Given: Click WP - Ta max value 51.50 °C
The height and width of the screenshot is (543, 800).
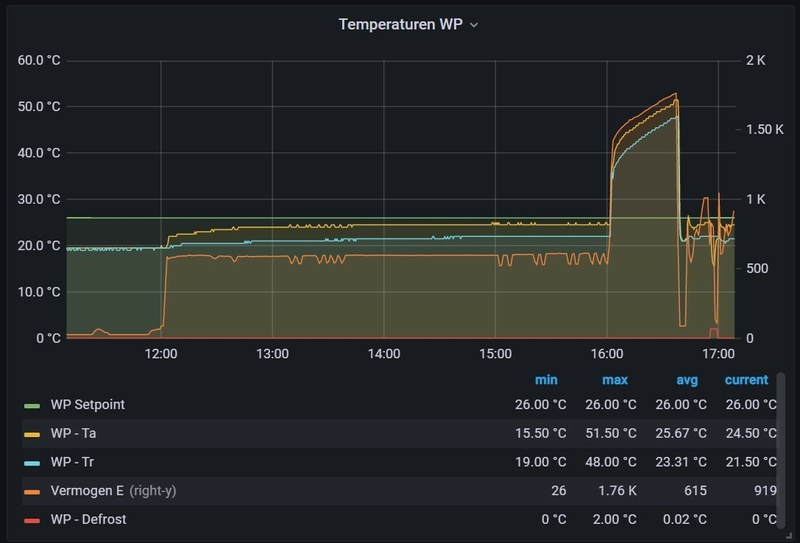Looking at the screenshot, I should 611,433.
